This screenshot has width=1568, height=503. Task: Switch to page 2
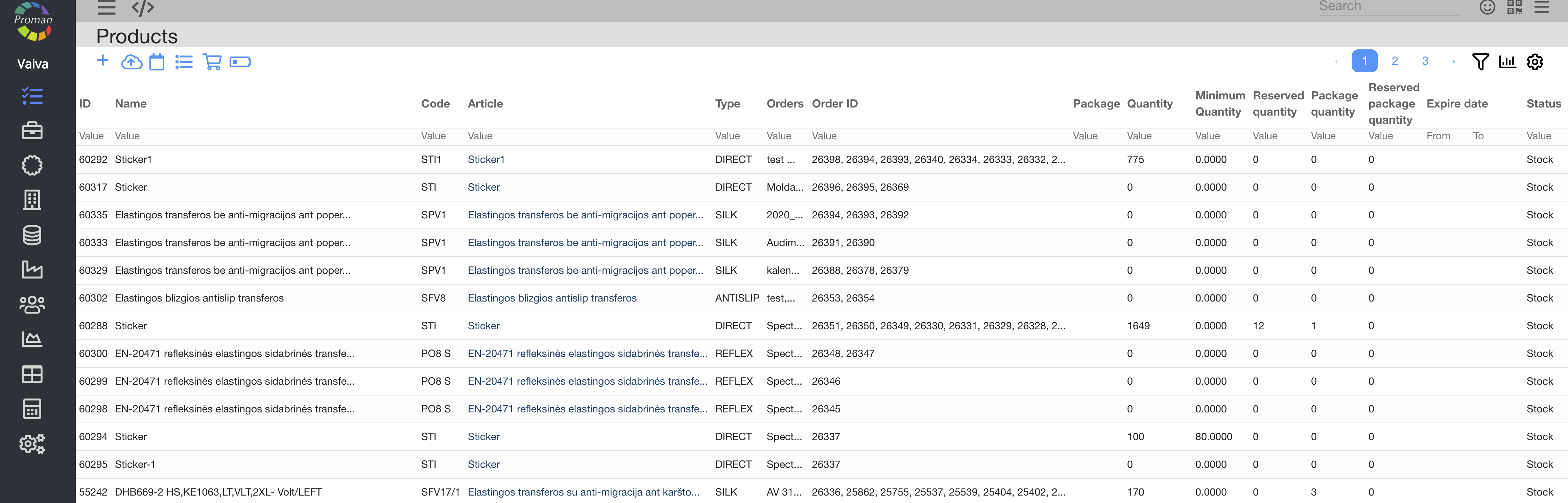tap(1395, 62)
